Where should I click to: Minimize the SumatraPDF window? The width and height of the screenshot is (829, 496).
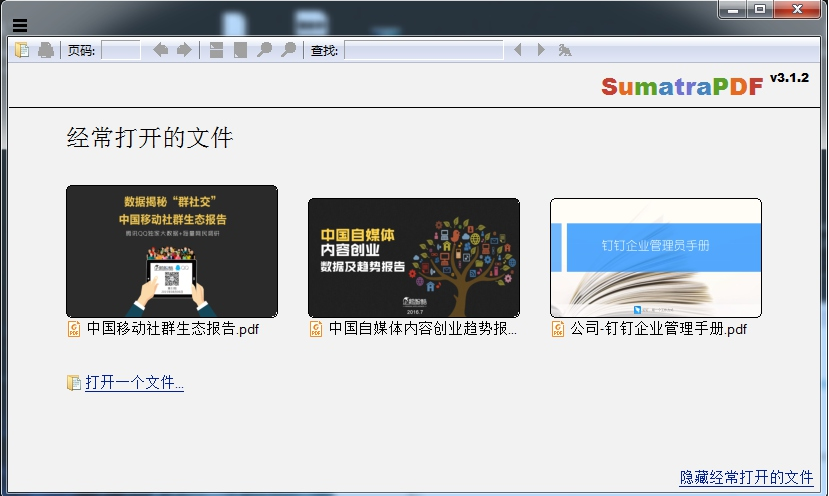click(732, 9)
